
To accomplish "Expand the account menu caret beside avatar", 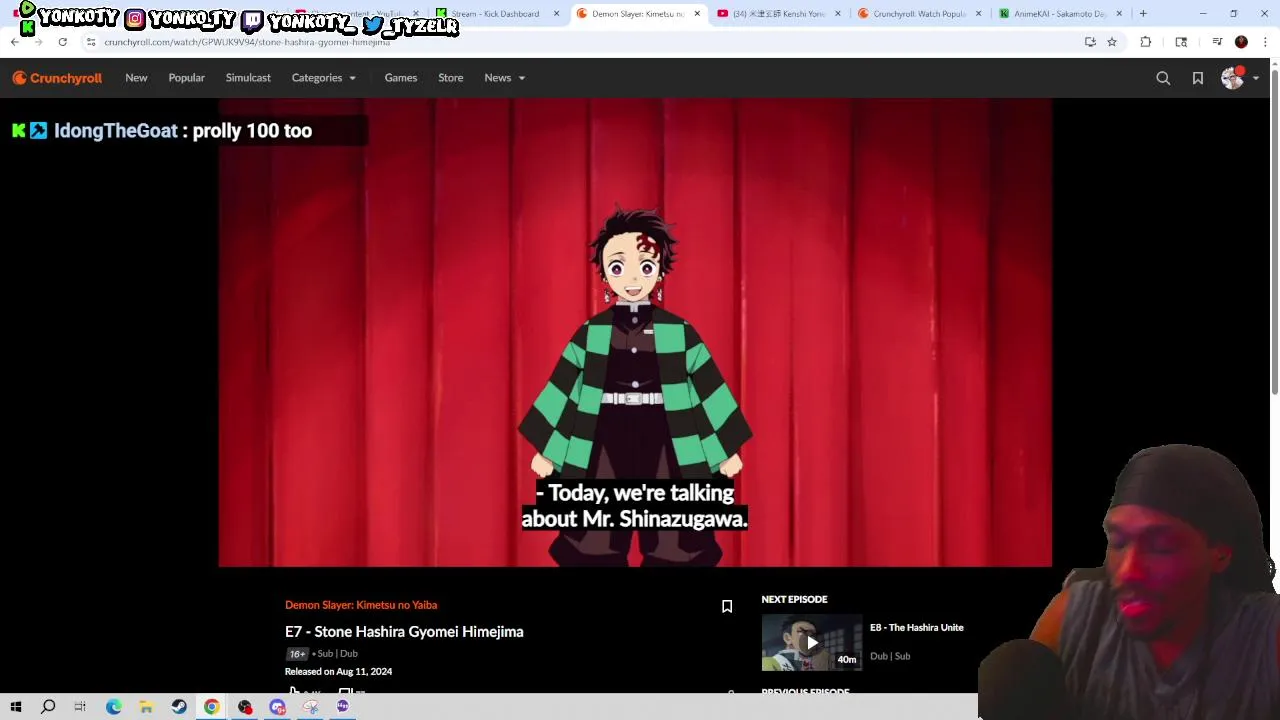I will click(1256, 78).
